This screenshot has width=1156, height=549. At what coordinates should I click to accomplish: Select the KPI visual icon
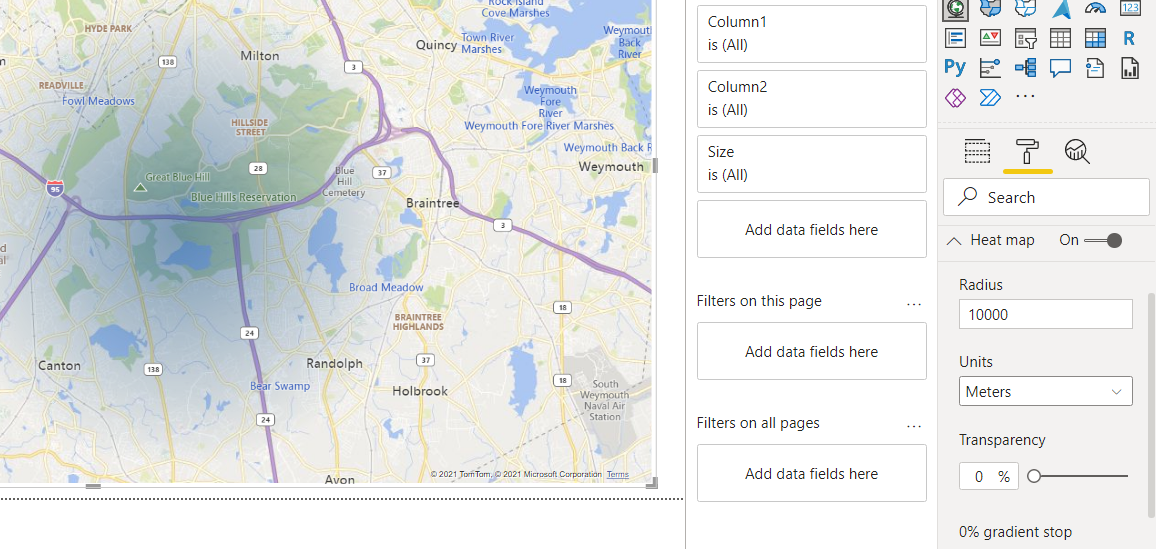pos(990,38)
